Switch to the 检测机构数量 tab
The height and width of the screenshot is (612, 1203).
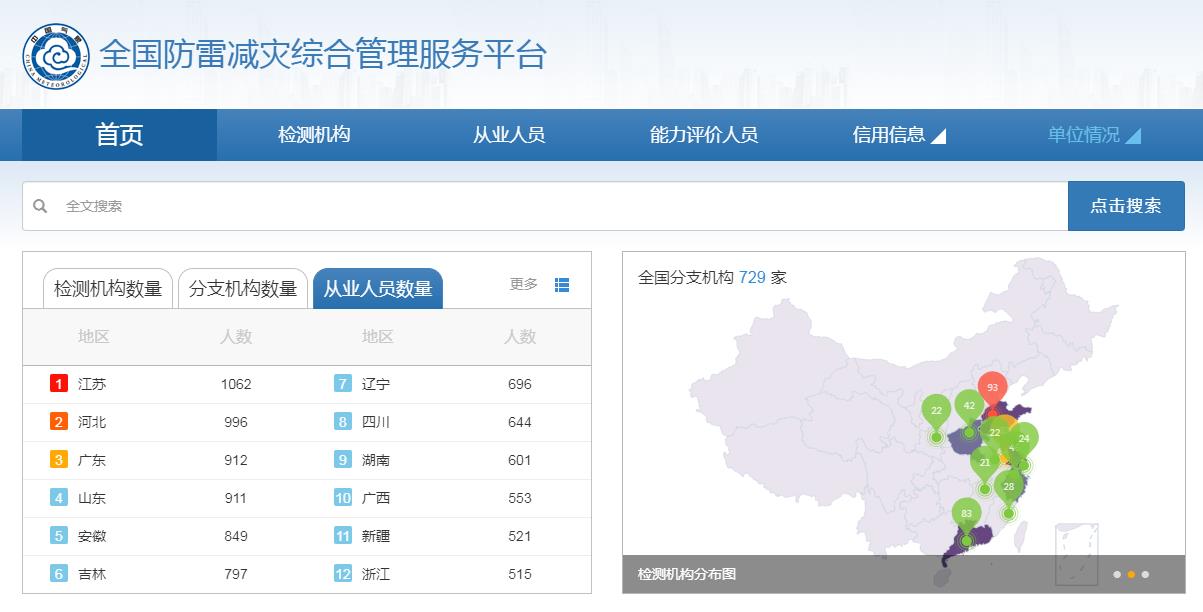coord(108,287)
